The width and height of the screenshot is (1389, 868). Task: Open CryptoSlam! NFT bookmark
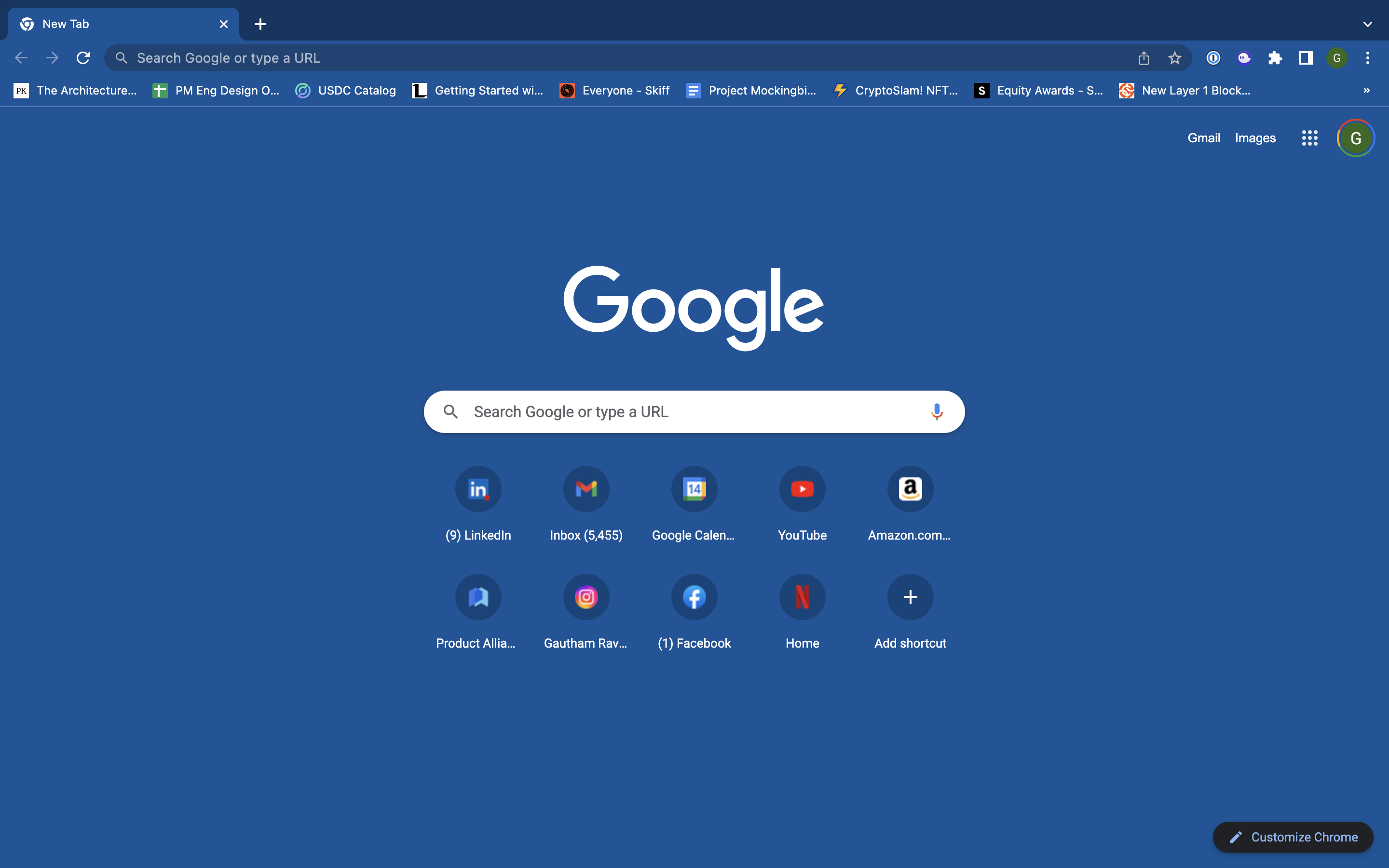pyautogui.click(x=896, y=90)
